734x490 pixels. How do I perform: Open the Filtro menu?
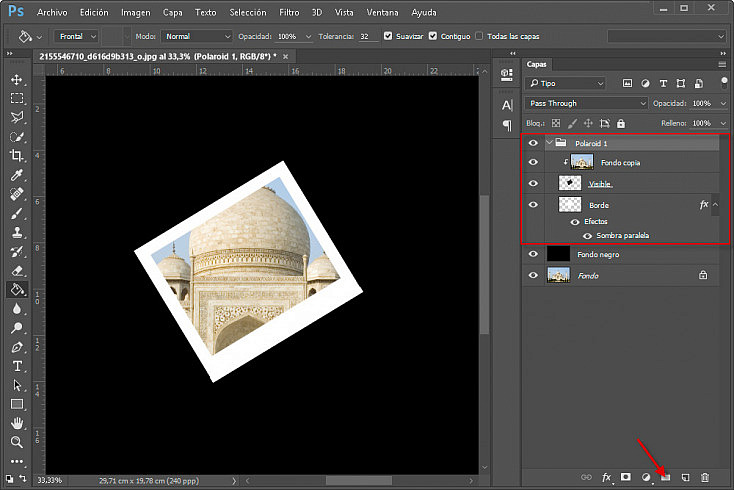pyautogui.click(x=289, y=13)
